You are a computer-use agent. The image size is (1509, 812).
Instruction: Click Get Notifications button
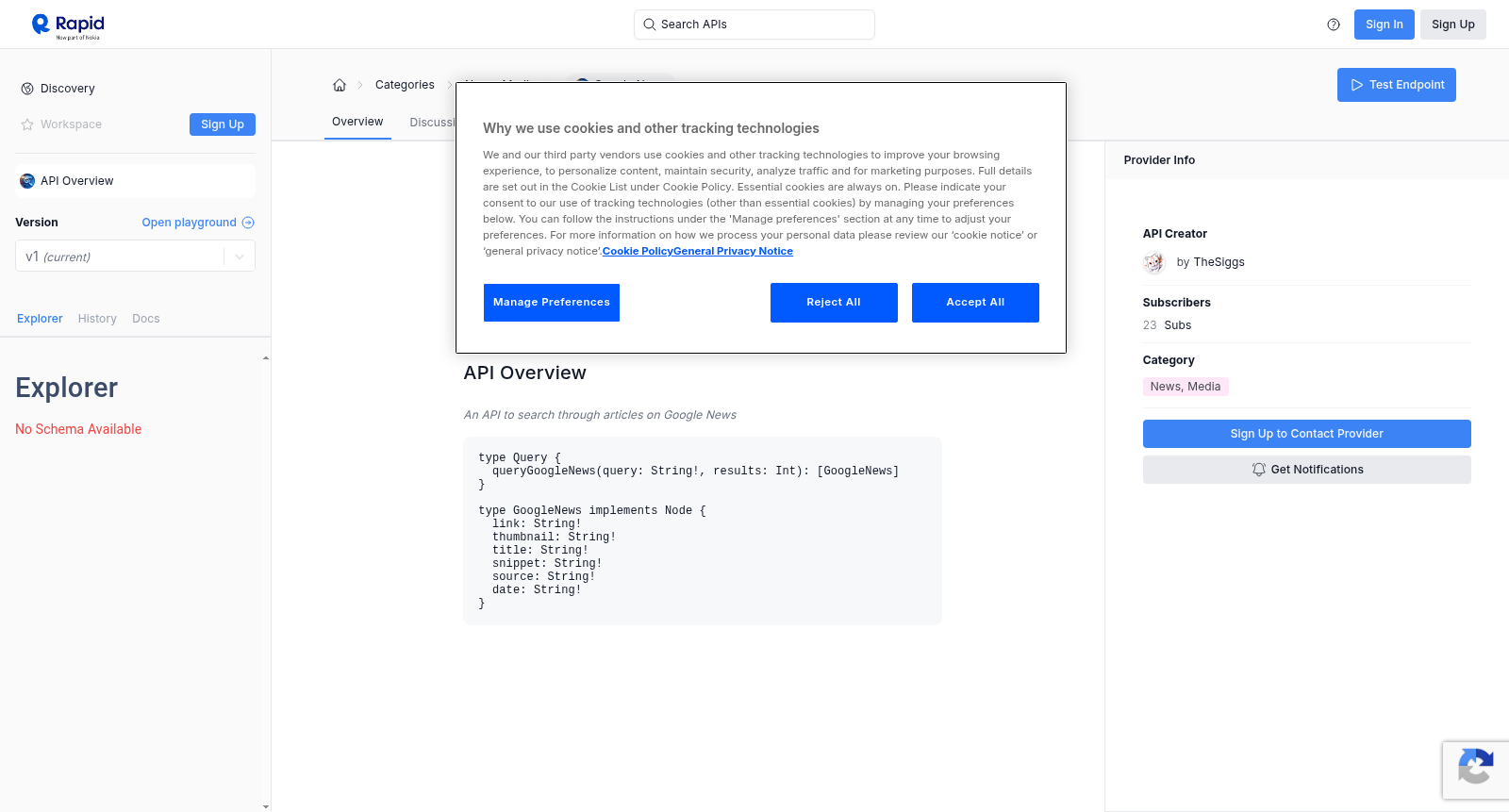(1307, 470)
